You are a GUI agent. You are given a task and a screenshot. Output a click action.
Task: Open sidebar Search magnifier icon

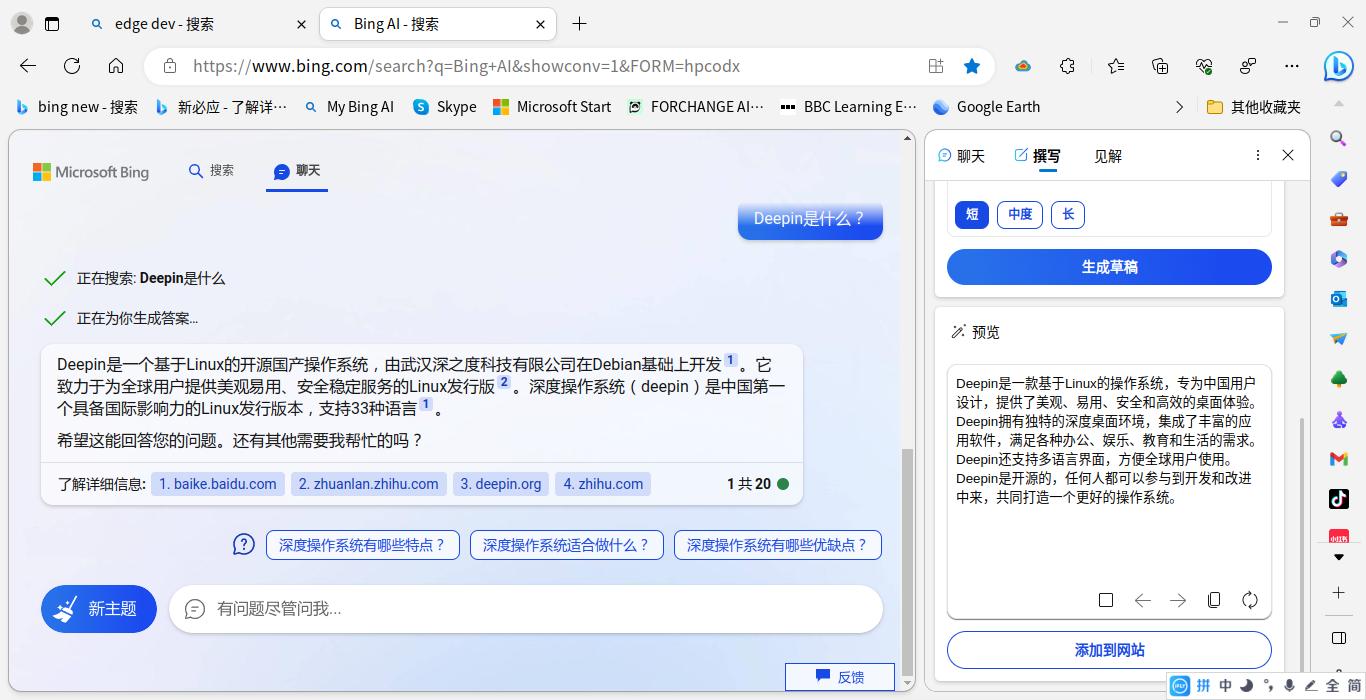point(1339,138)
